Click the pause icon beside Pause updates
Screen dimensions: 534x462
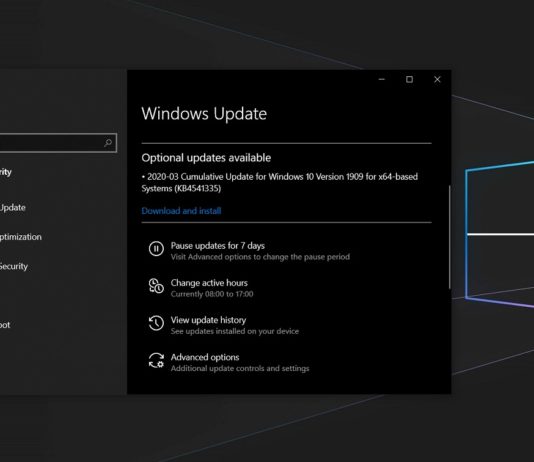156,249
